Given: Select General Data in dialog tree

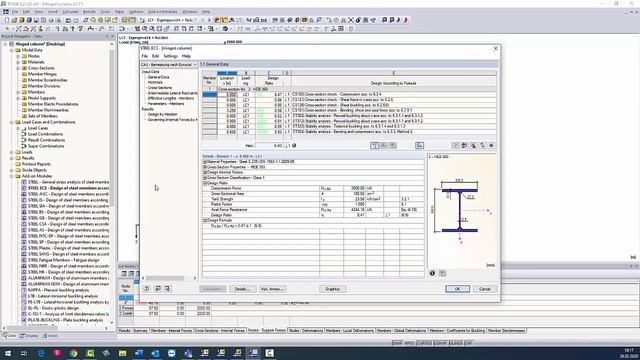Looking at the screenshot, I should click(x=158, y=77).
